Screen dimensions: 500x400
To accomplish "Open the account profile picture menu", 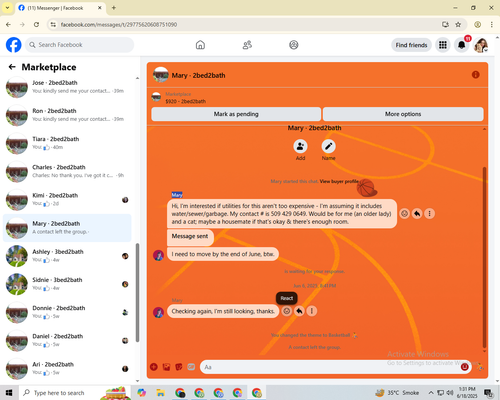I will 481,45.
